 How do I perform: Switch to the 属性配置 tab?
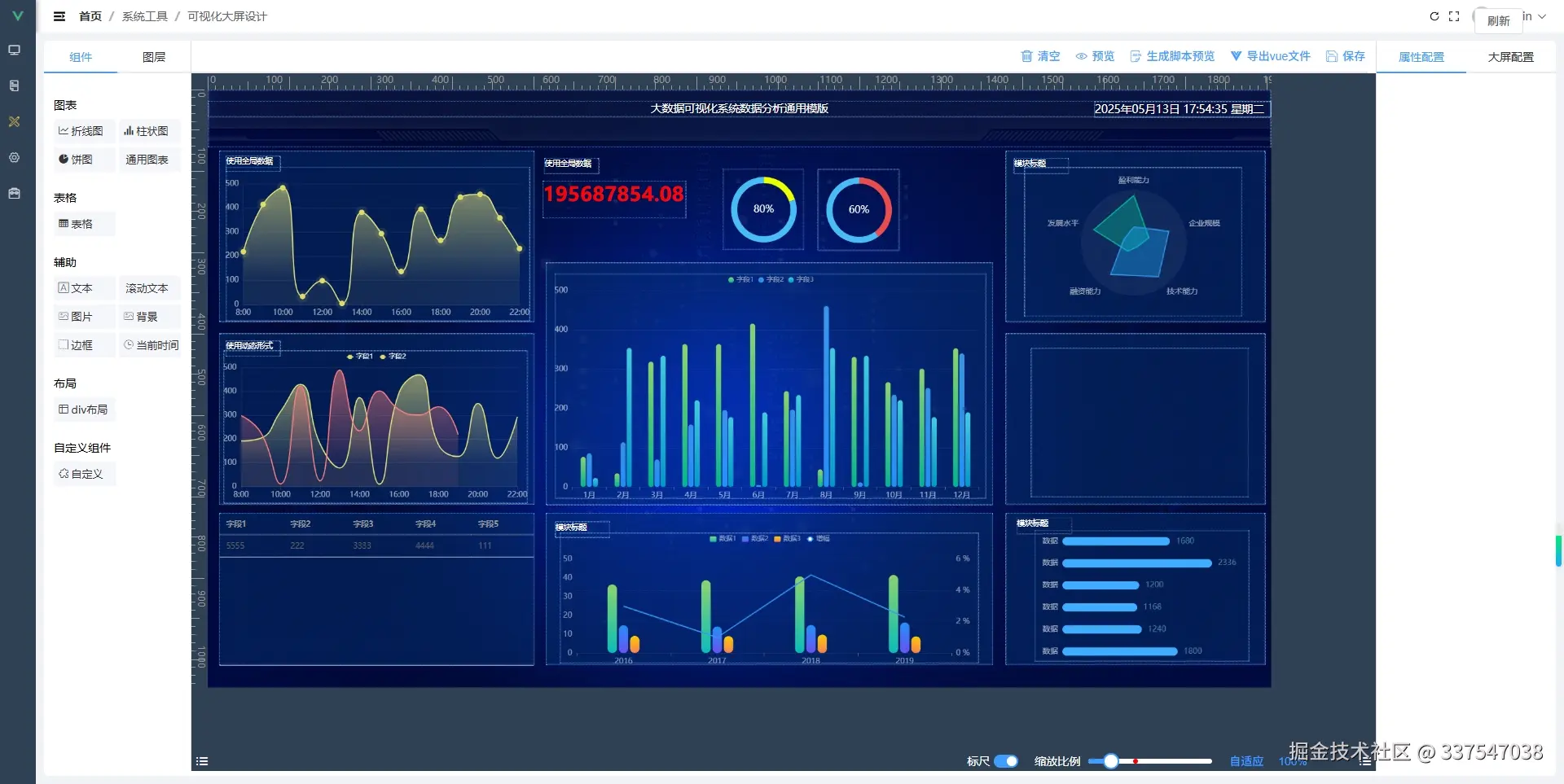pyautogui.click(x=1421, y=57)
